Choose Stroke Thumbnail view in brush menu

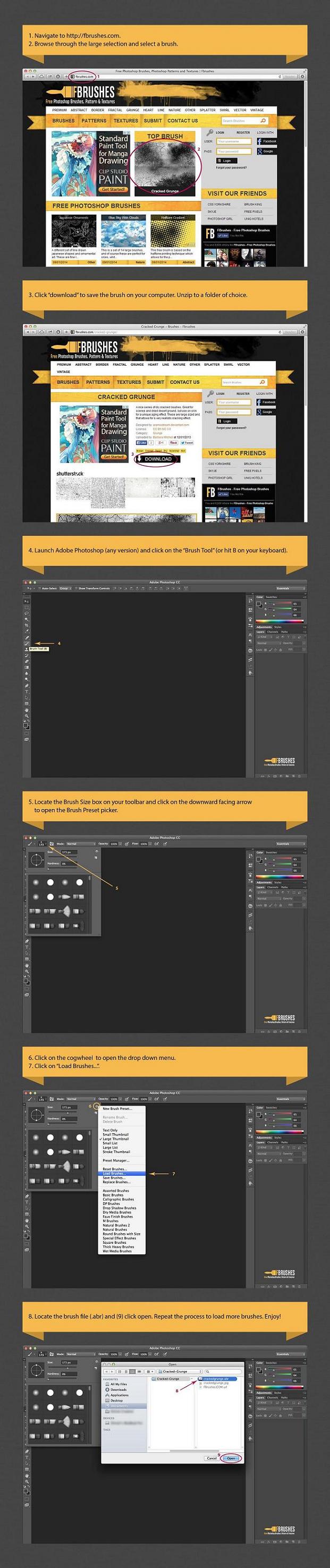[x=116, y=1152]
